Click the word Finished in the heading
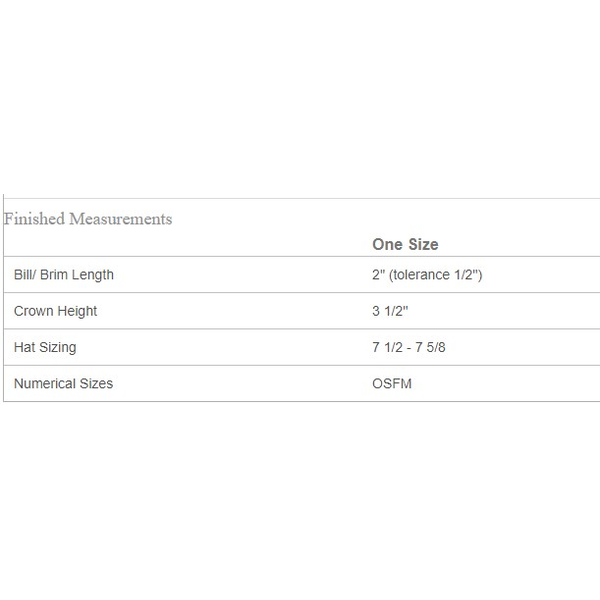600x600 pixels. (x=33, y=219)
